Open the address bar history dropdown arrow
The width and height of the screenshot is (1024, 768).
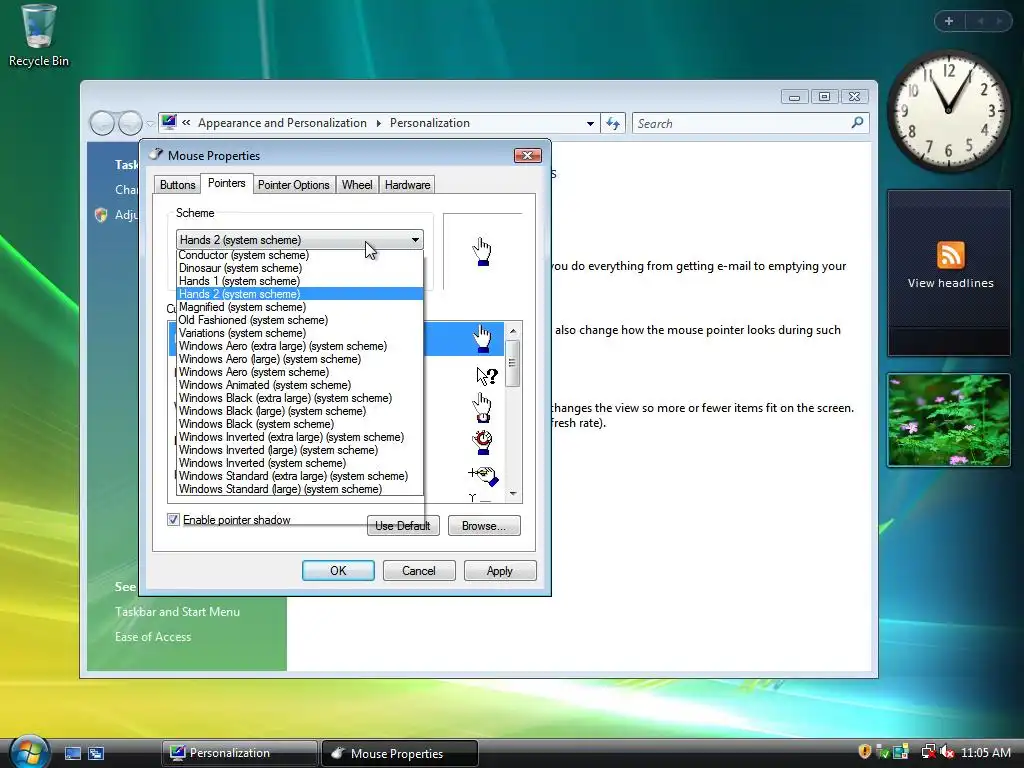tap(590, 123)
